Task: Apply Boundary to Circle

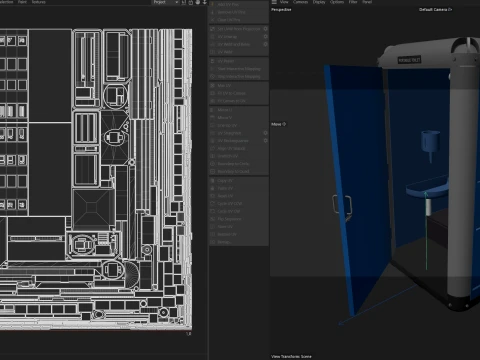Action: pos(239,164)
